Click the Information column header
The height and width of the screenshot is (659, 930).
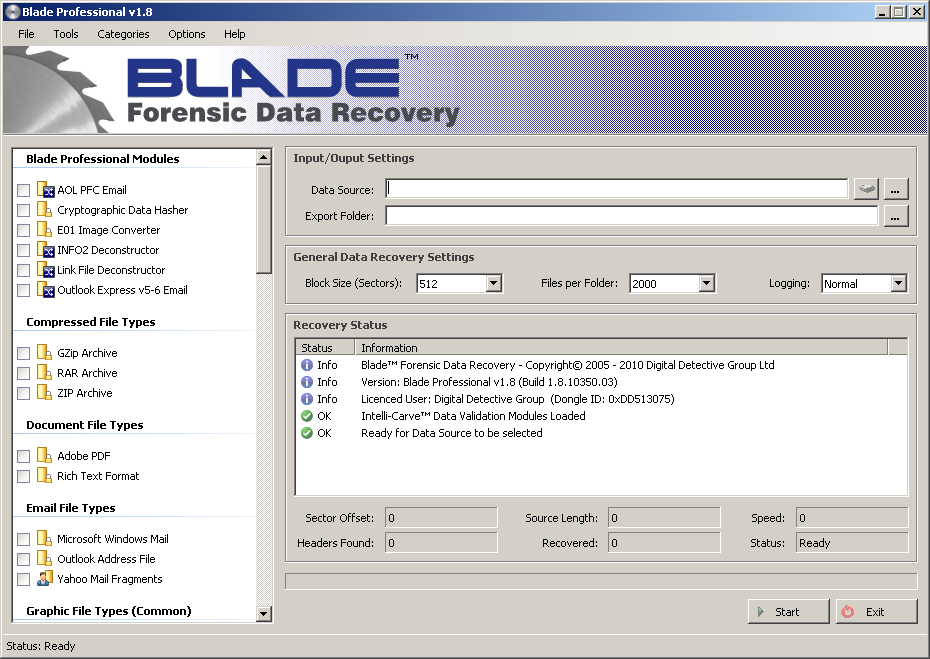[x=621, y=348]
